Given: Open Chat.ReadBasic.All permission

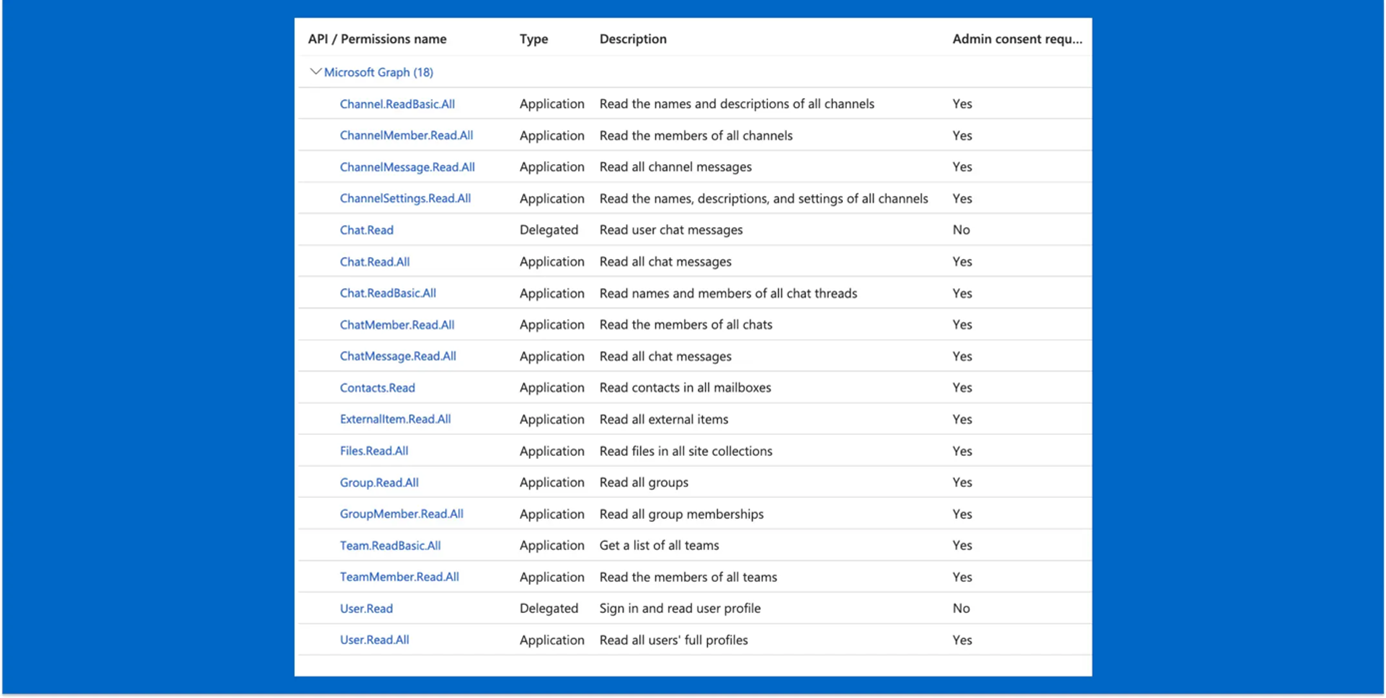Looking at the screenshot, I should (387, 293).
